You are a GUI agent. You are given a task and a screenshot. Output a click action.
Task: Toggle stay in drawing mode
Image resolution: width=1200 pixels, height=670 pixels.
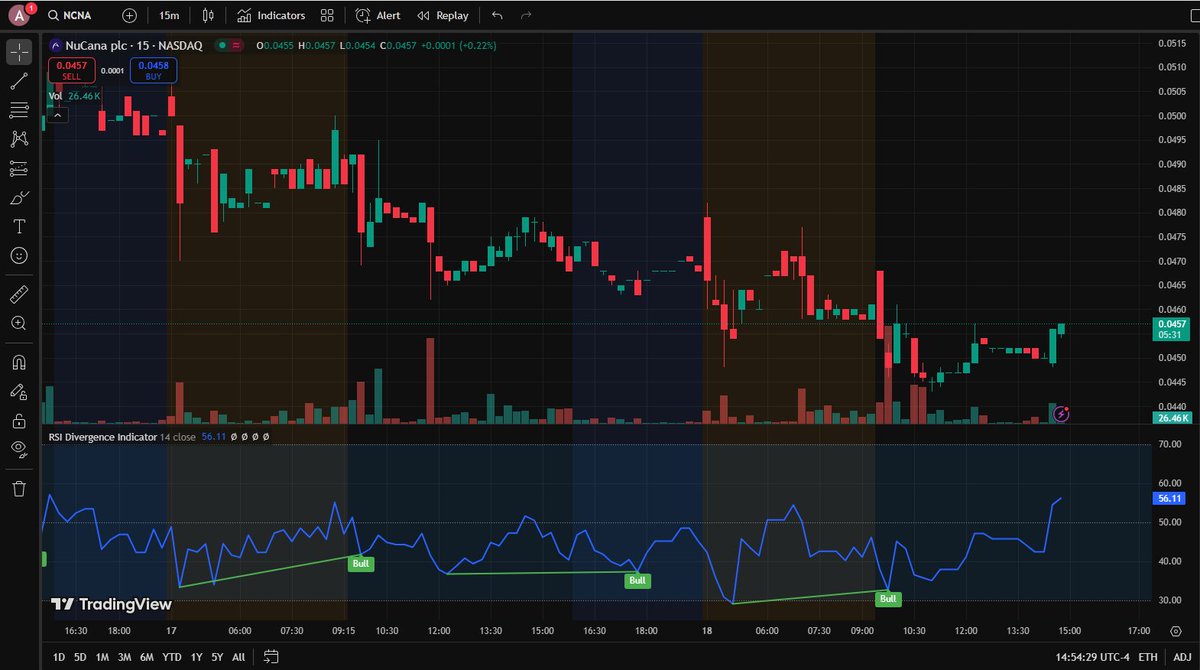18,391
